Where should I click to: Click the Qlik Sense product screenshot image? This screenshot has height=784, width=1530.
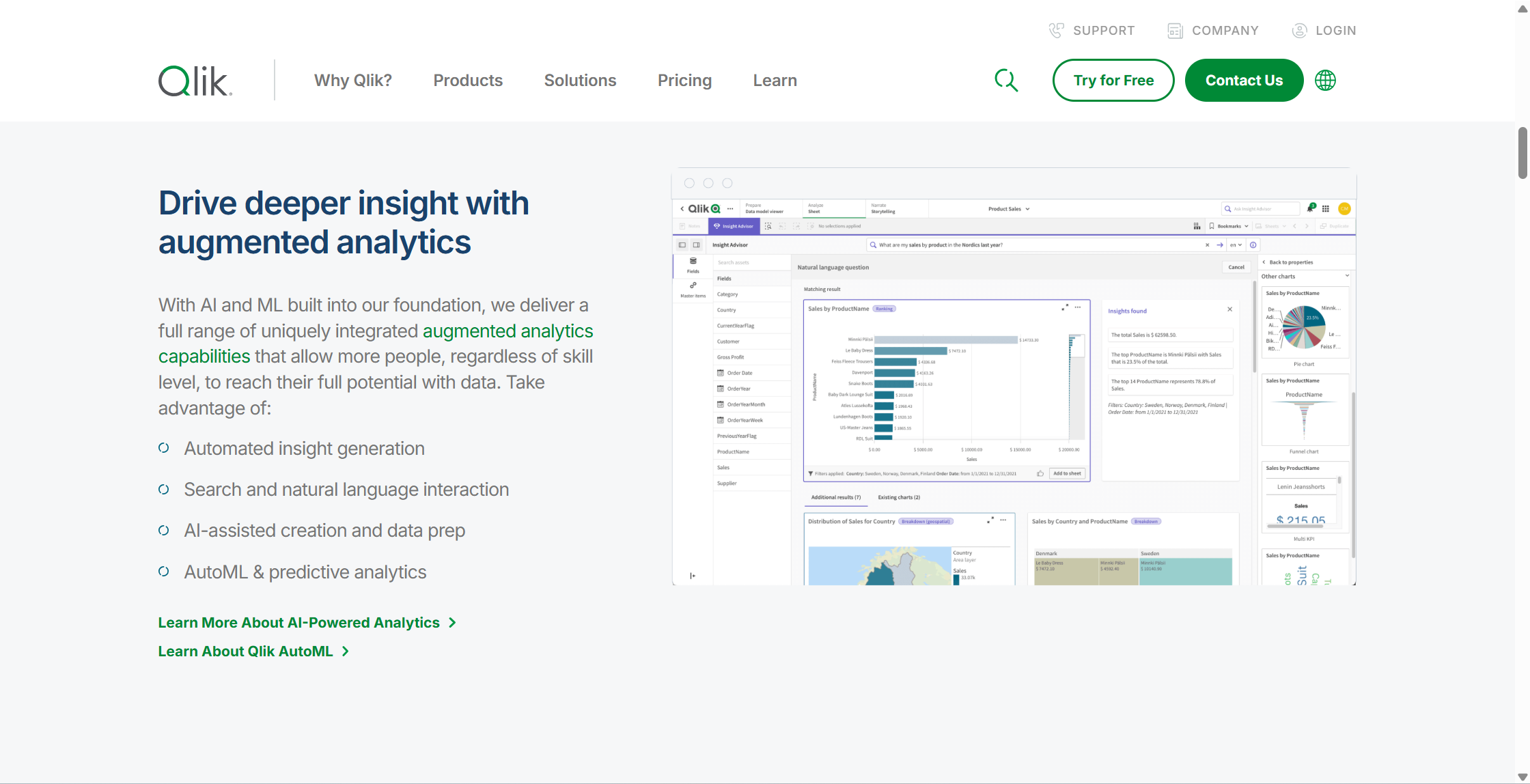(x=1014, y=376)
